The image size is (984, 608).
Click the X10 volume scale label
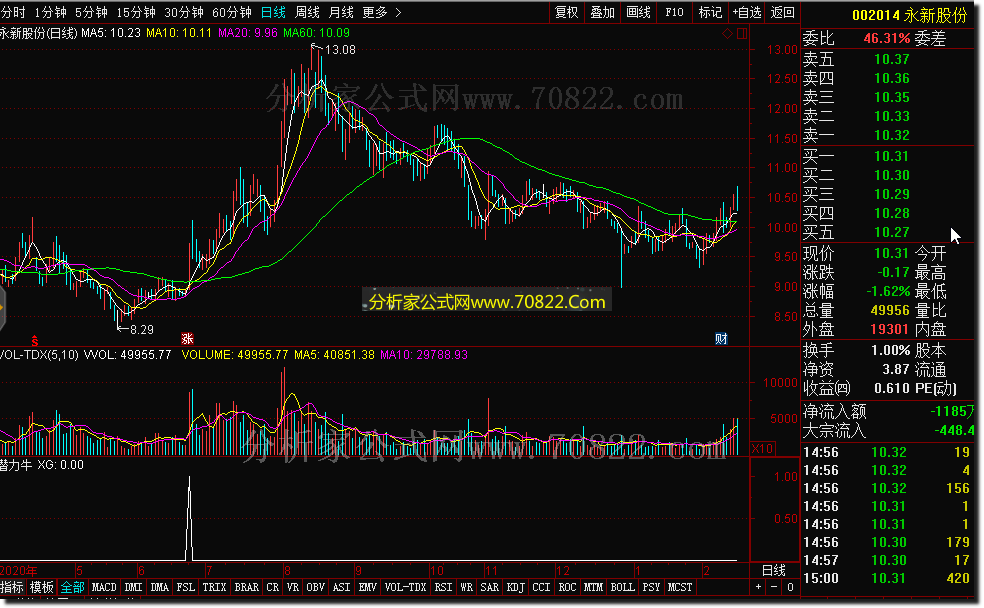pyautogui.click(x=762, y=449)
